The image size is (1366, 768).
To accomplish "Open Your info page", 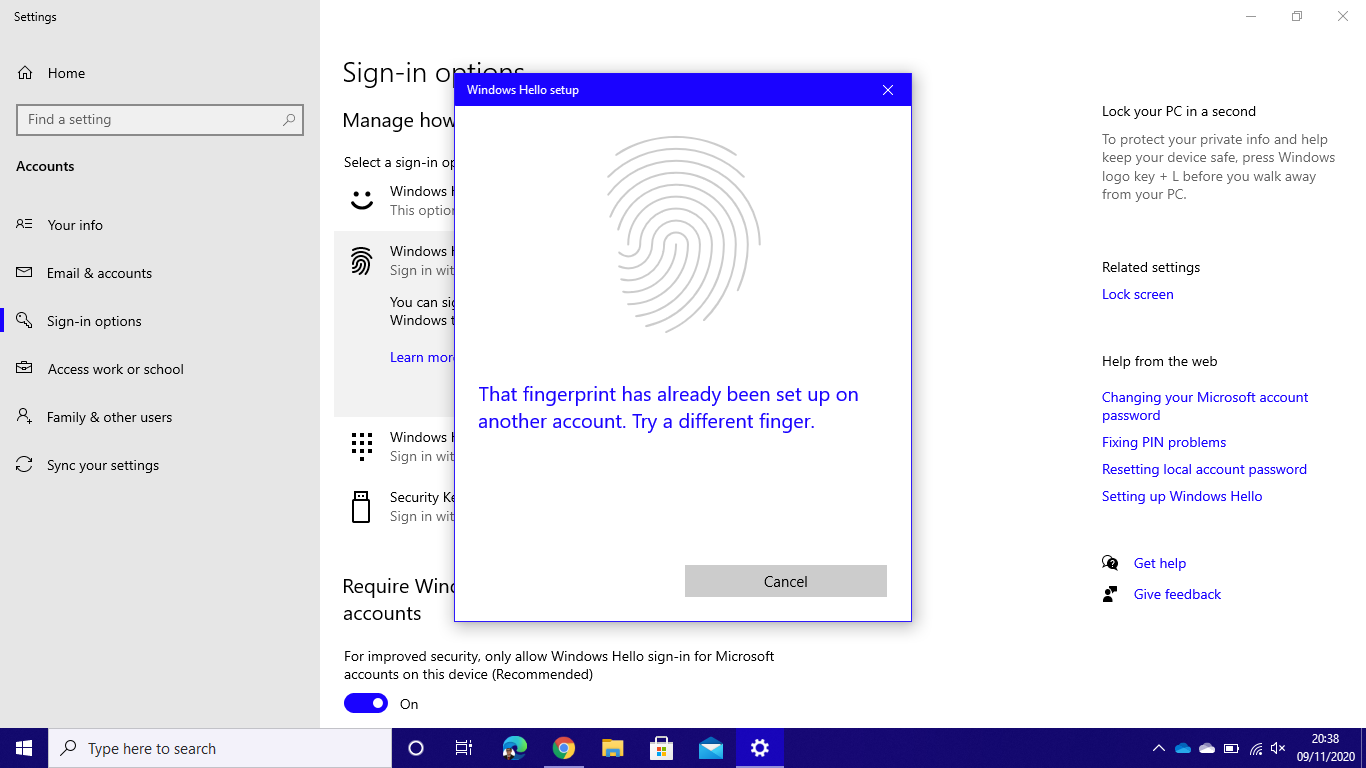I will coord(75,225).
